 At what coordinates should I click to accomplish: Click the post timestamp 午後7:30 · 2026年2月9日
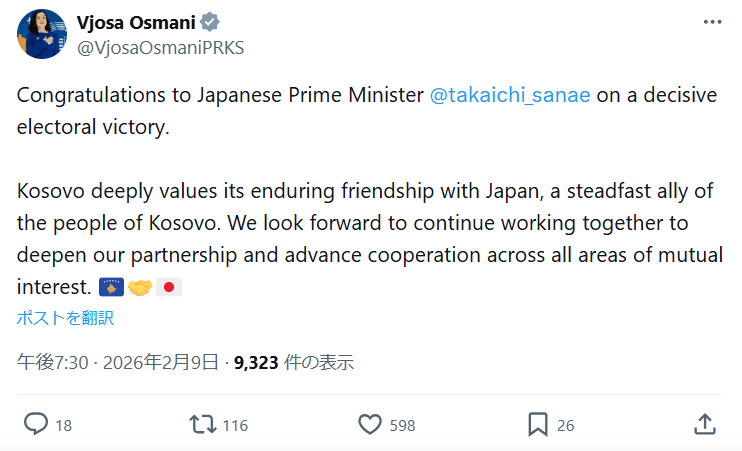pyautogui.click(x=118, y=363)
